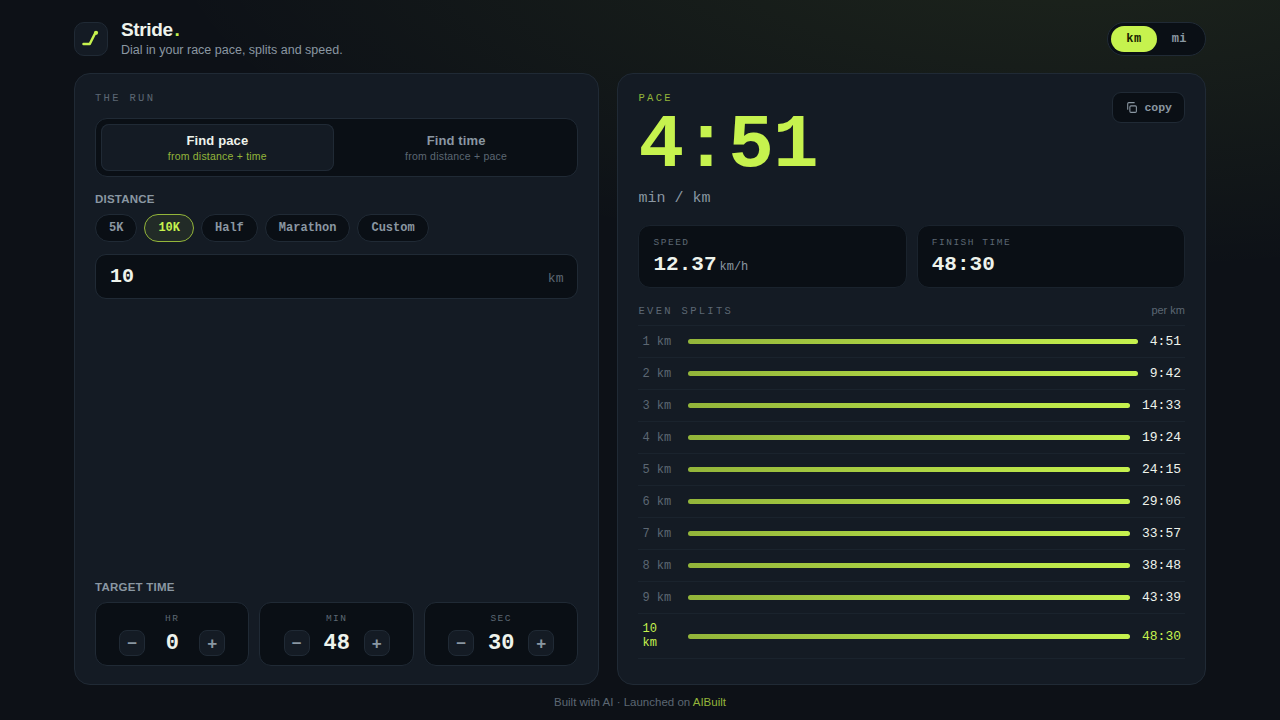Decrease the HR value

tap(132, 643)
